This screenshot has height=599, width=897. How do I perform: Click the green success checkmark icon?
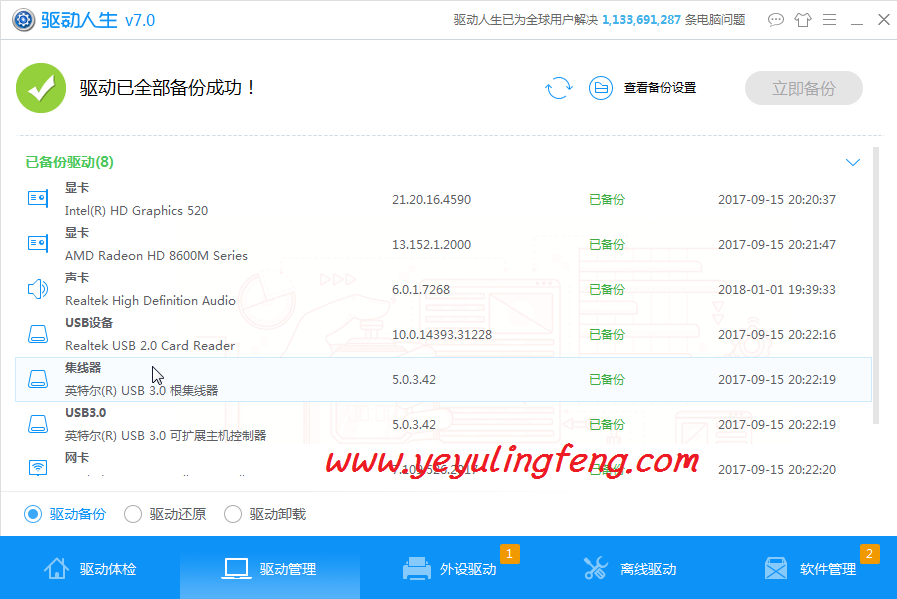41,88
